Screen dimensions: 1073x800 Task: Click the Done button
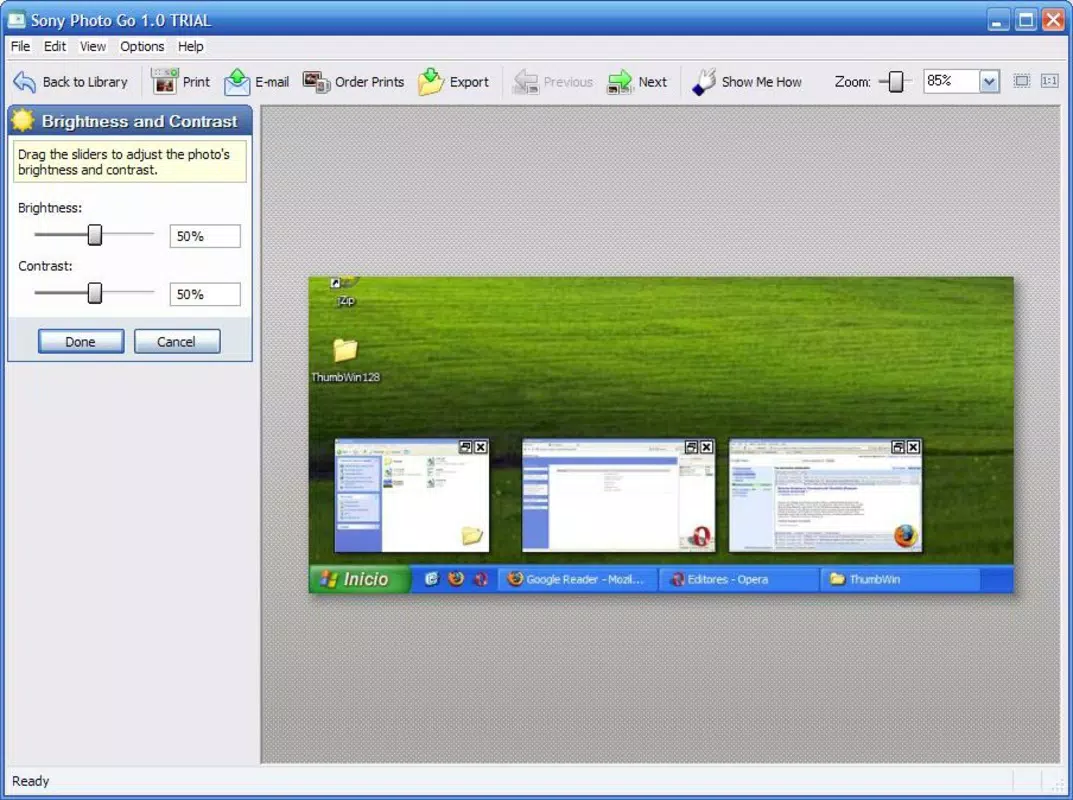(x=81, y=341)
